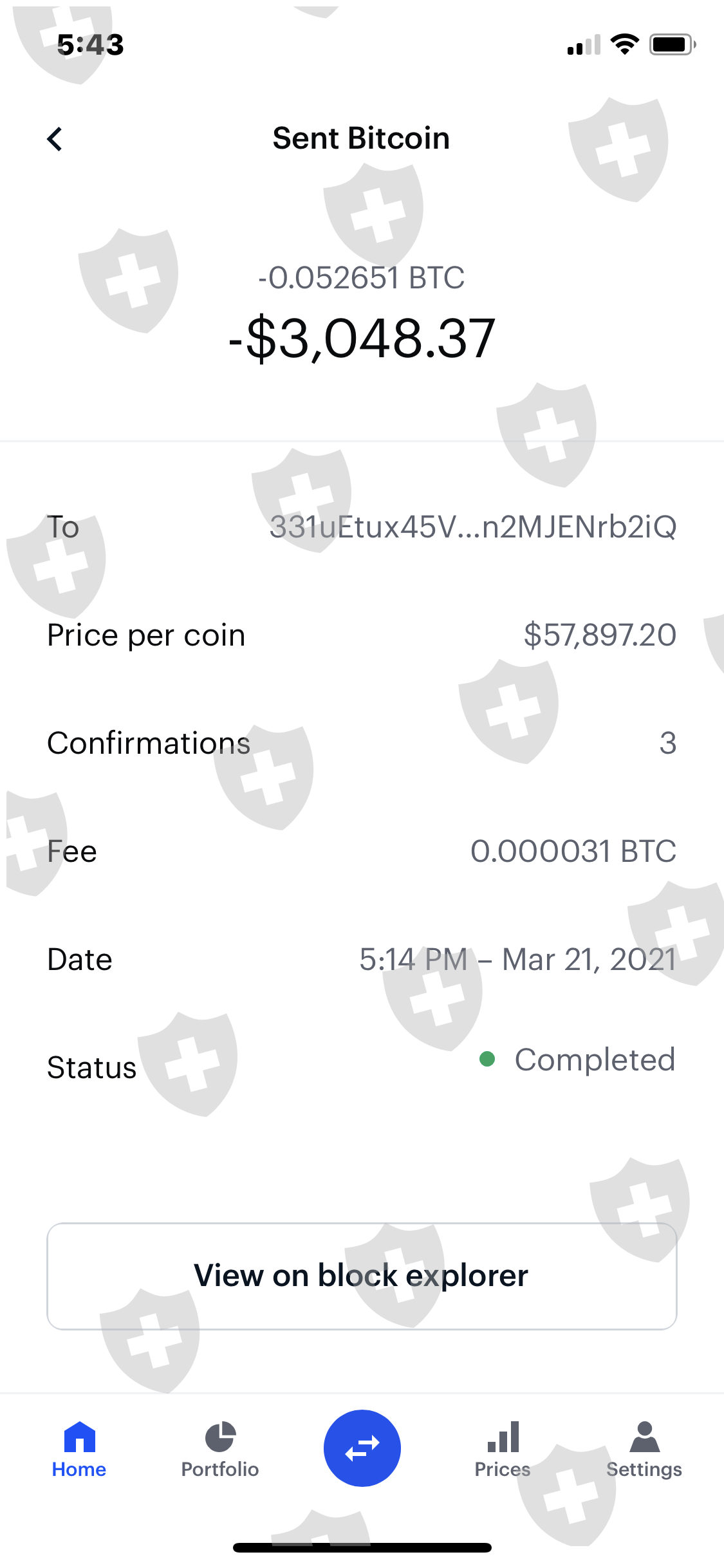
Task: Select the recipient address 331uEtux45V...n2MJENrb2iQ
Action: [473, 527]
